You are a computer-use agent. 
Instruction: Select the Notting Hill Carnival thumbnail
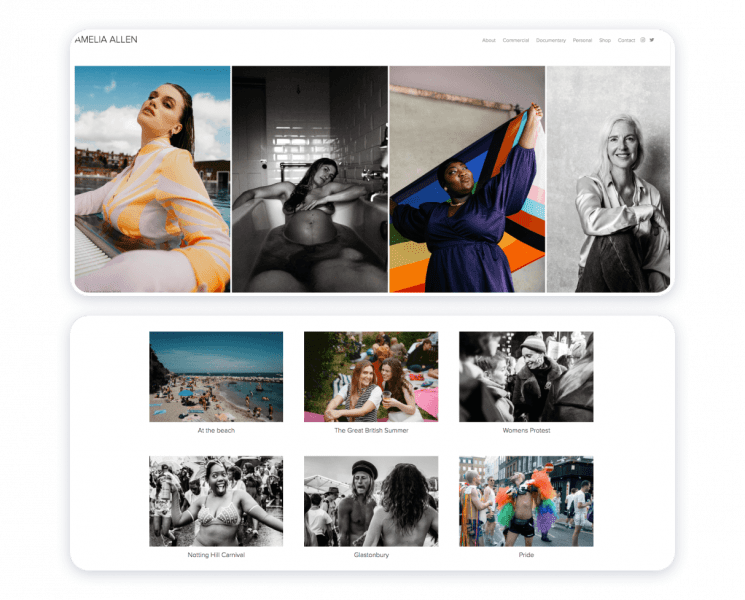click(x=216, y=501)
